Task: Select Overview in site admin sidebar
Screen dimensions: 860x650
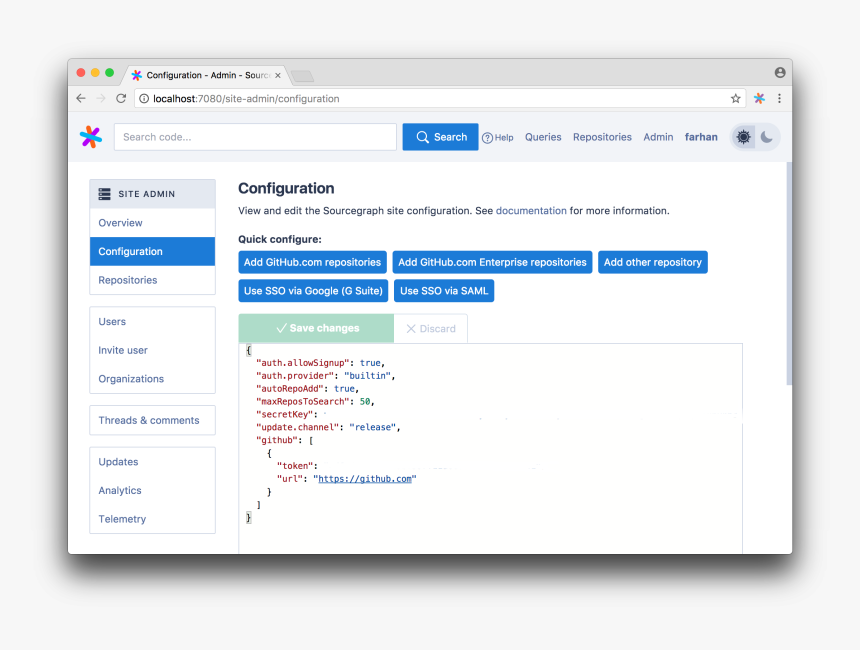Action: pyautogui.click(x=121, y=223)
